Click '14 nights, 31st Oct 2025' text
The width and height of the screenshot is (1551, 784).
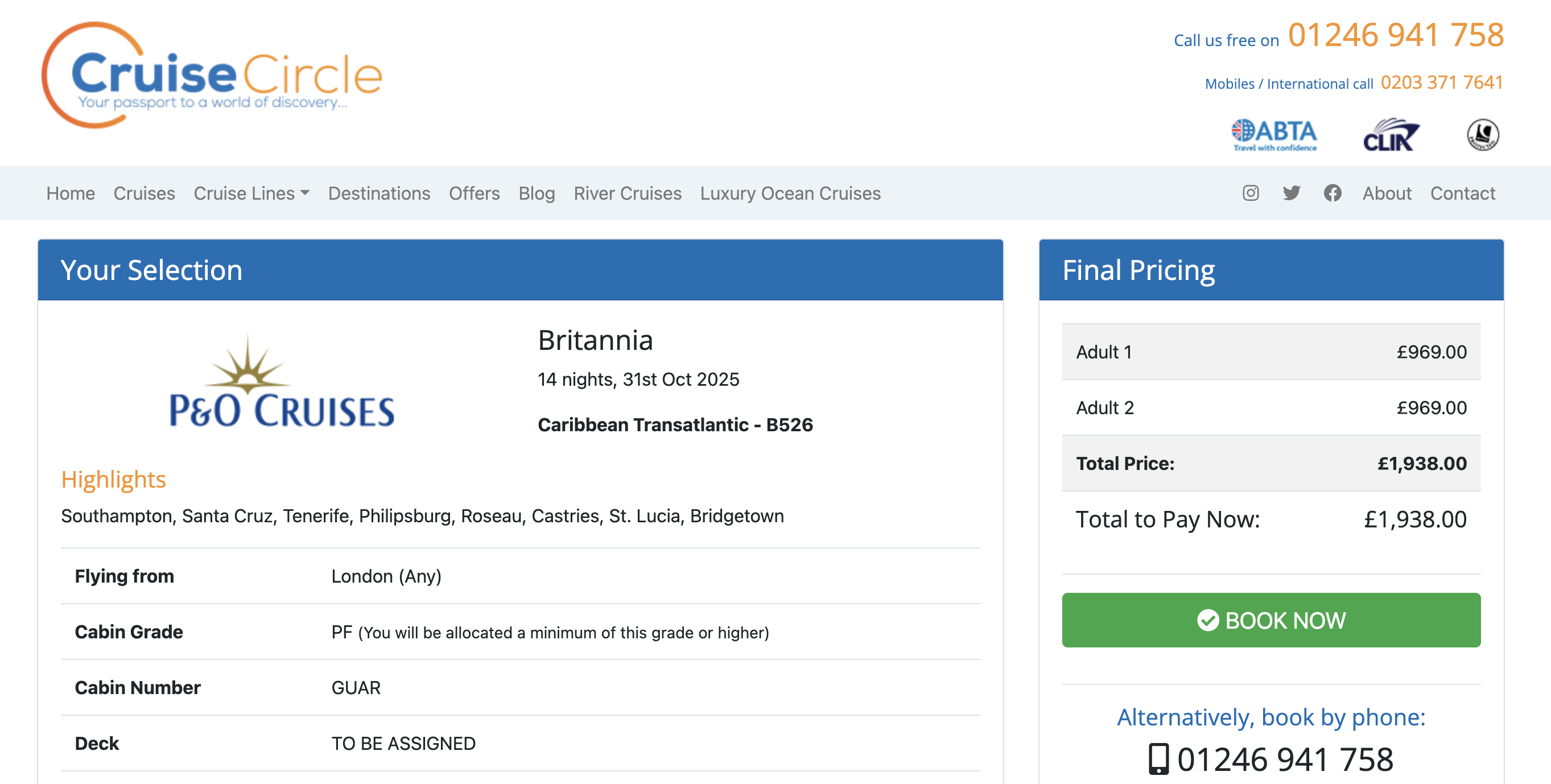point(638,379)
